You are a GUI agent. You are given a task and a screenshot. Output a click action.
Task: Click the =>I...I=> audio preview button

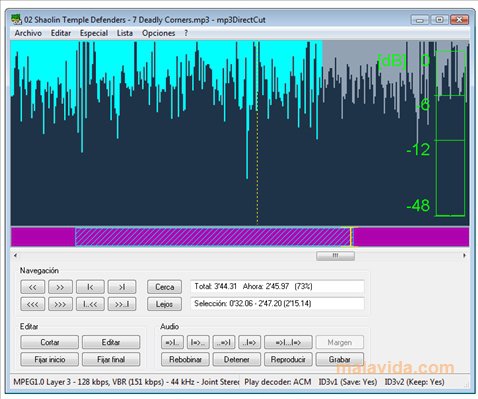pyautogui.click(x=288, y=342)
